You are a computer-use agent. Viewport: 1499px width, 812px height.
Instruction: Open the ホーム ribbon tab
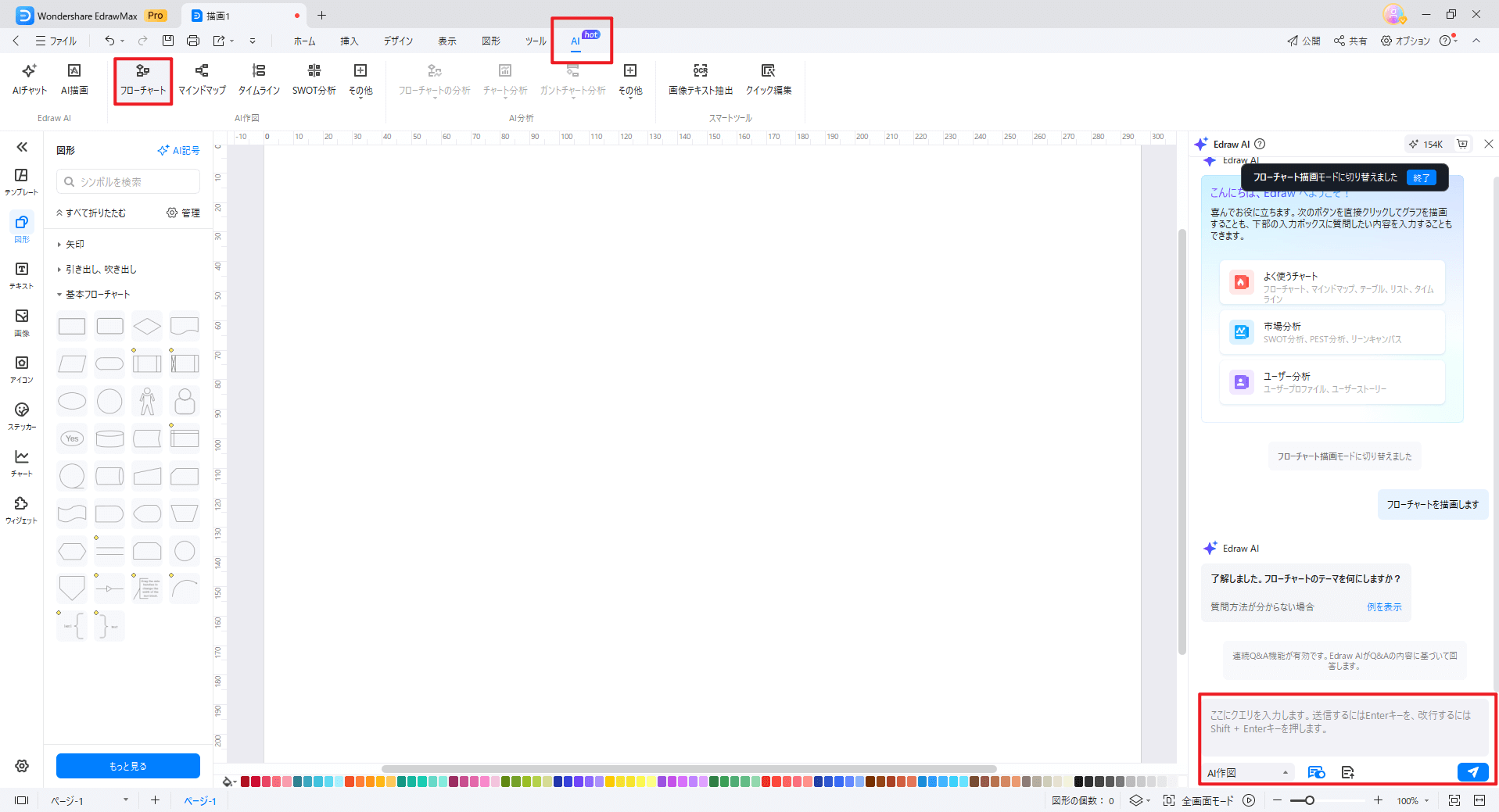(x=304, y=41)
